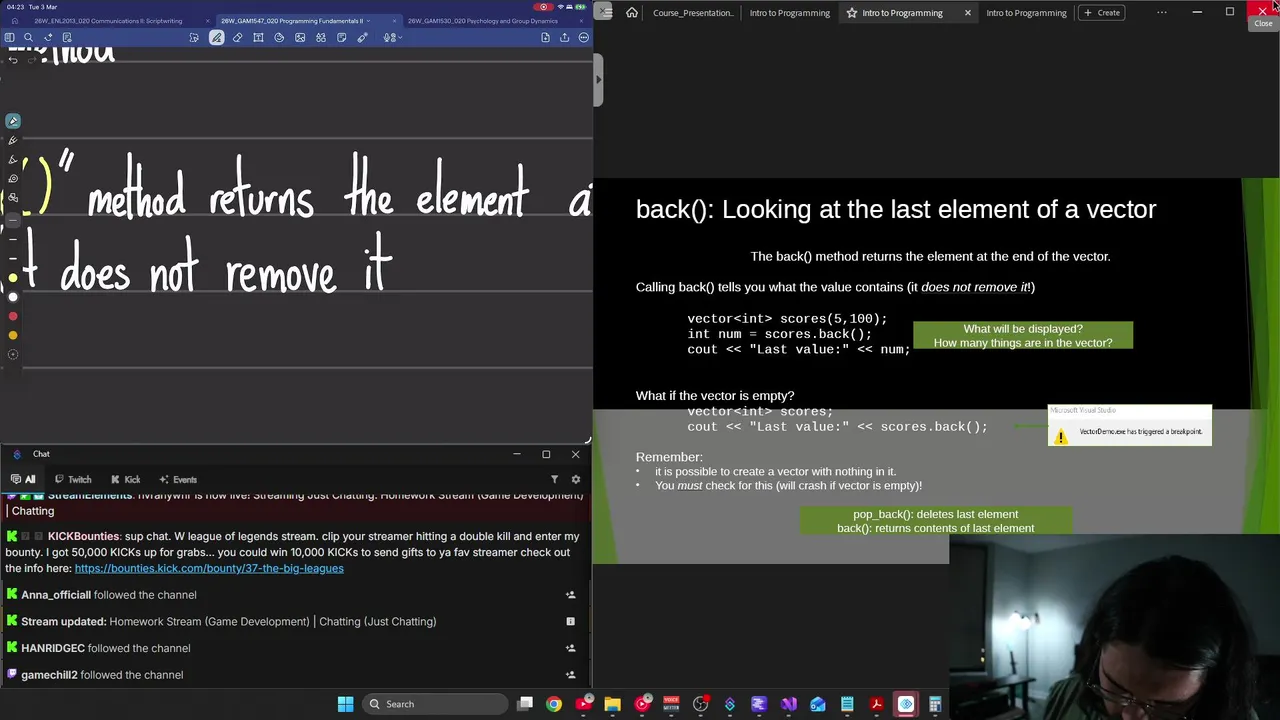Pick the white color swatch

pos(13,296)
